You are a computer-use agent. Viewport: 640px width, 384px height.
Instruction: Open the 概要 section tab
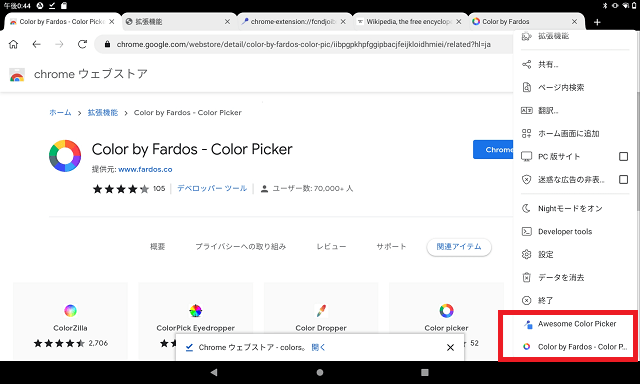pos(158,246)
